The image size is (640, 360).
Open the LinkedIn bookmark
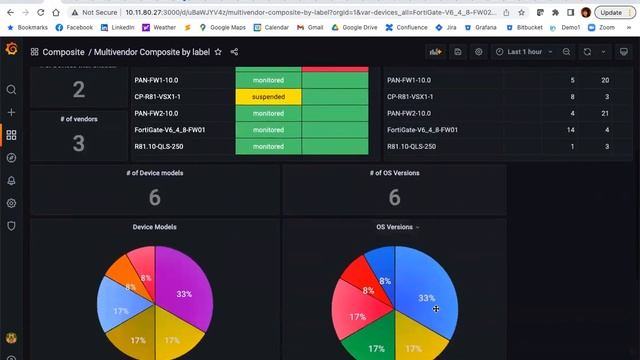click(x=118, y=27)
